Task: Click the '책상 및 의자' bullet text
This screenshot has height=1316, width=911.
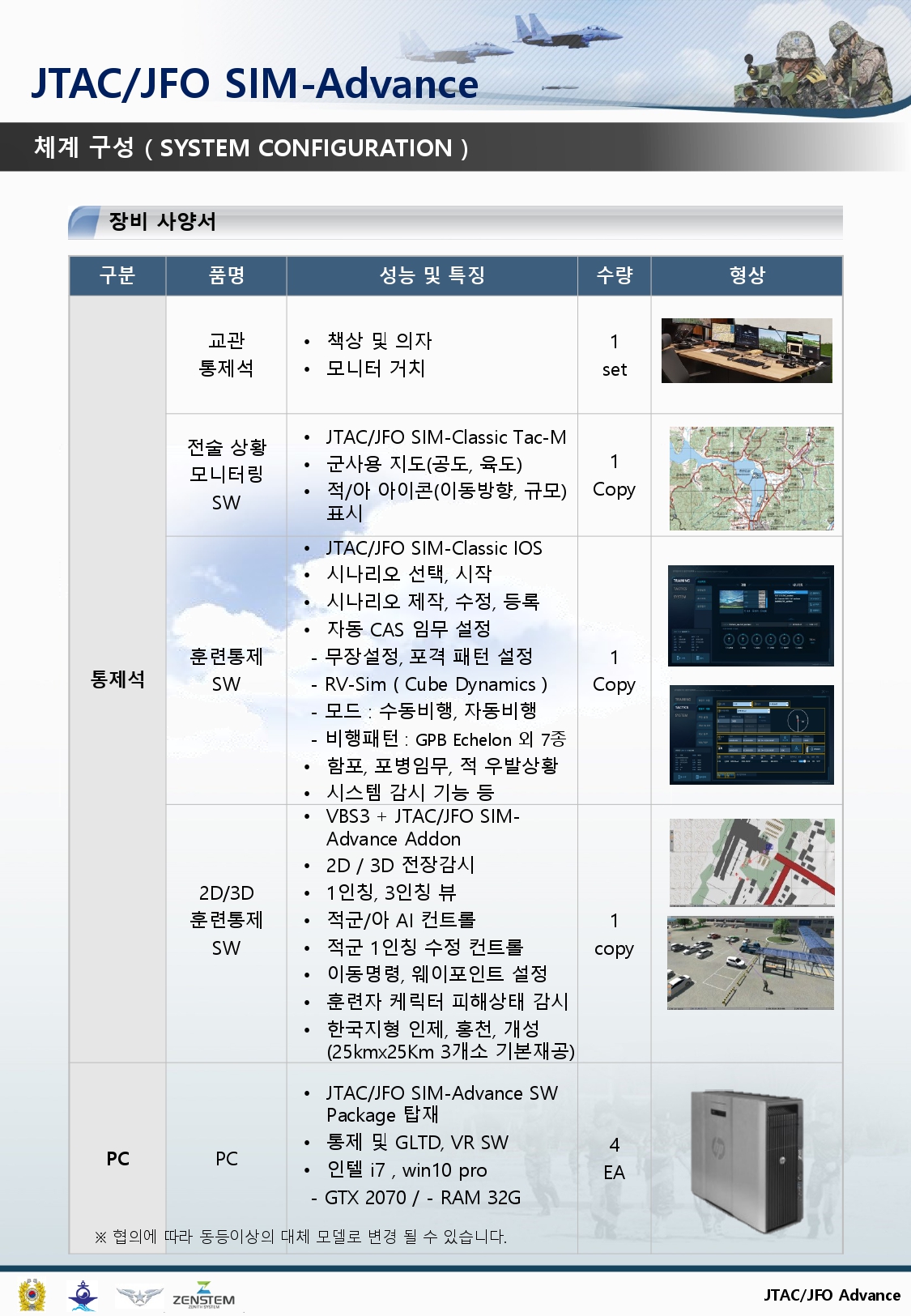Action: point(379,341)
